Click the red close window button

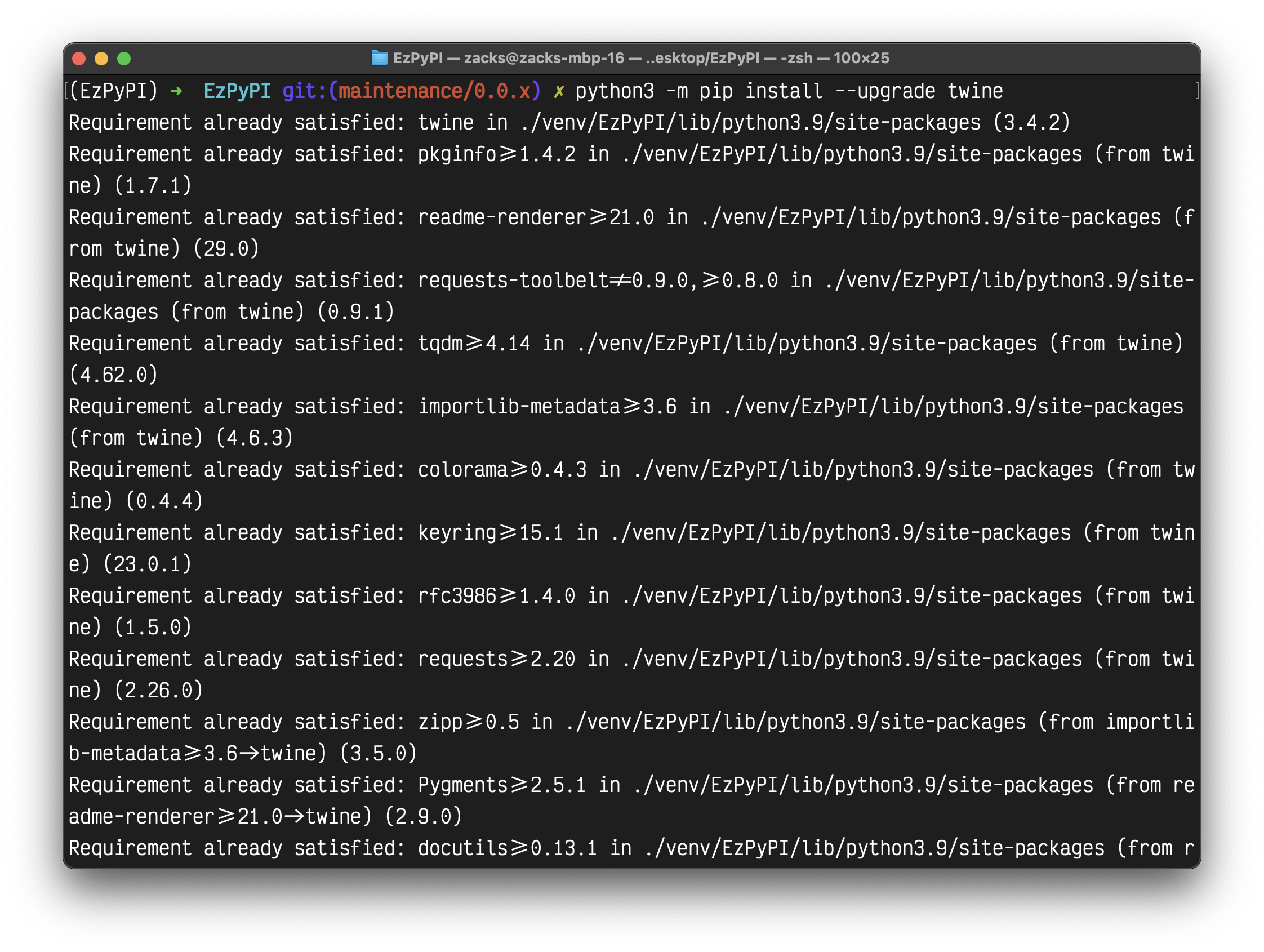click(79, 58)
